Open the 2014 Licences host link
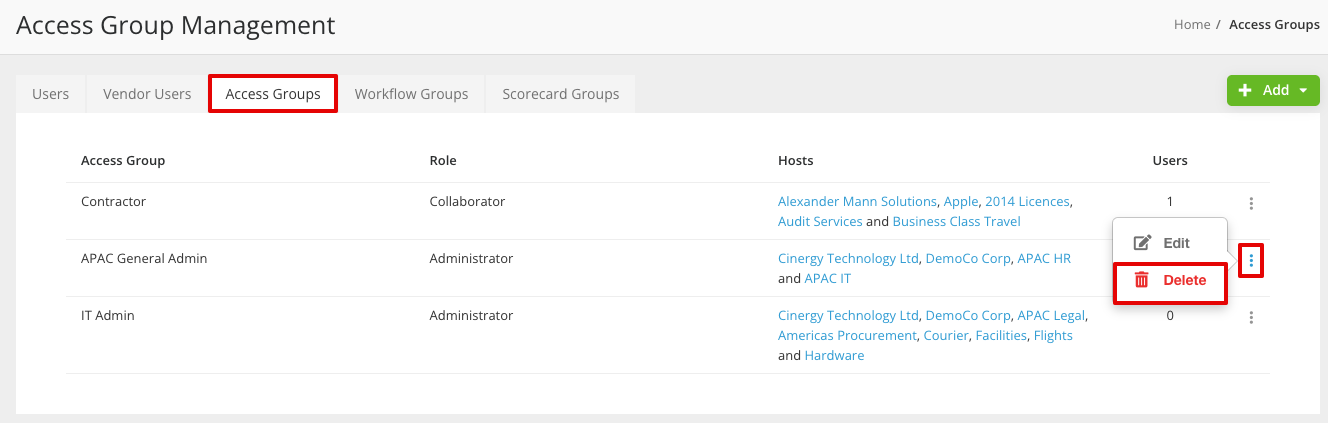Screen dimensions: 1328x423 click(1027, 201)
